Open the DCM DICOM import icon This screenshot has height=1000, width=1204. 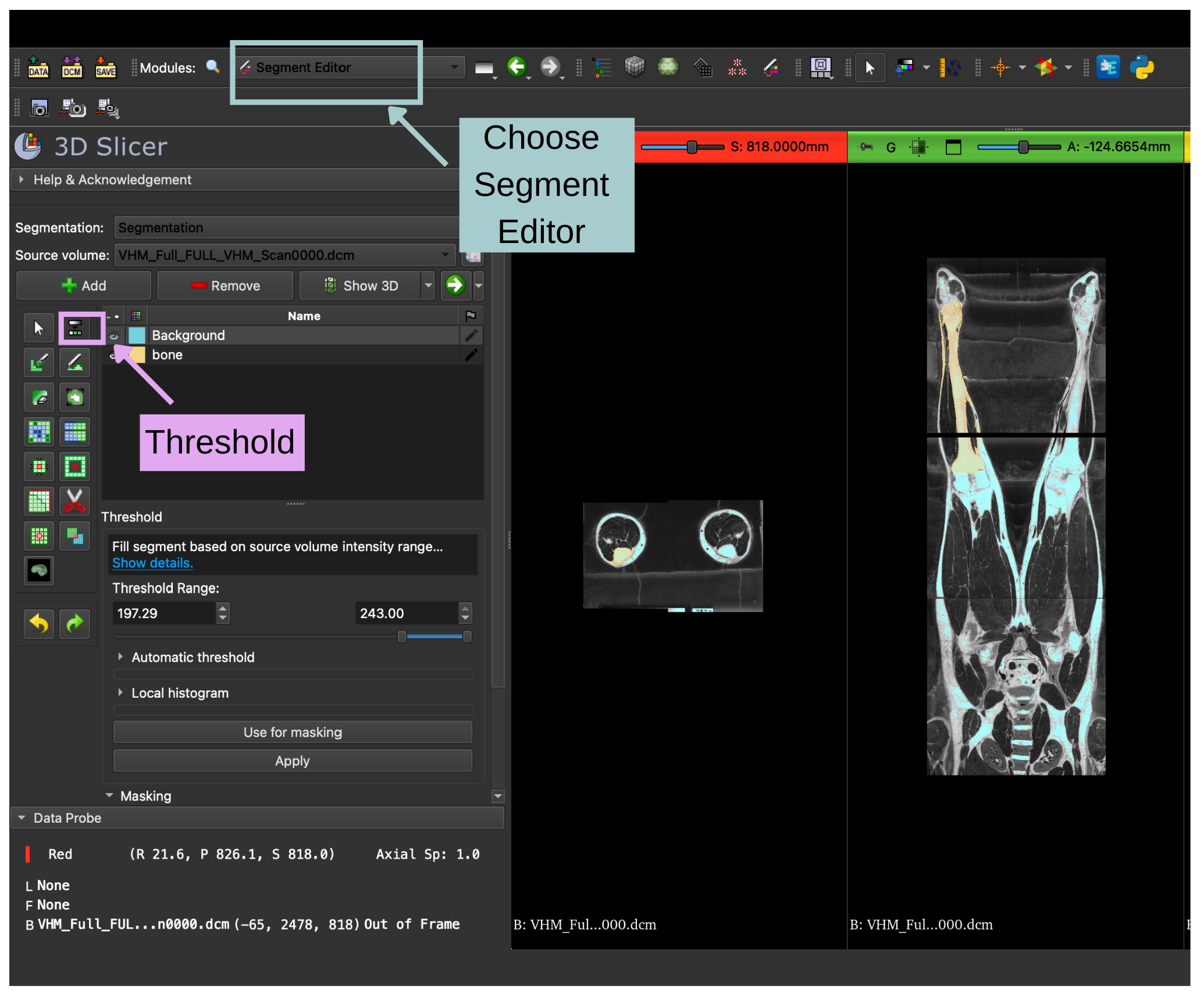point(72,67)
